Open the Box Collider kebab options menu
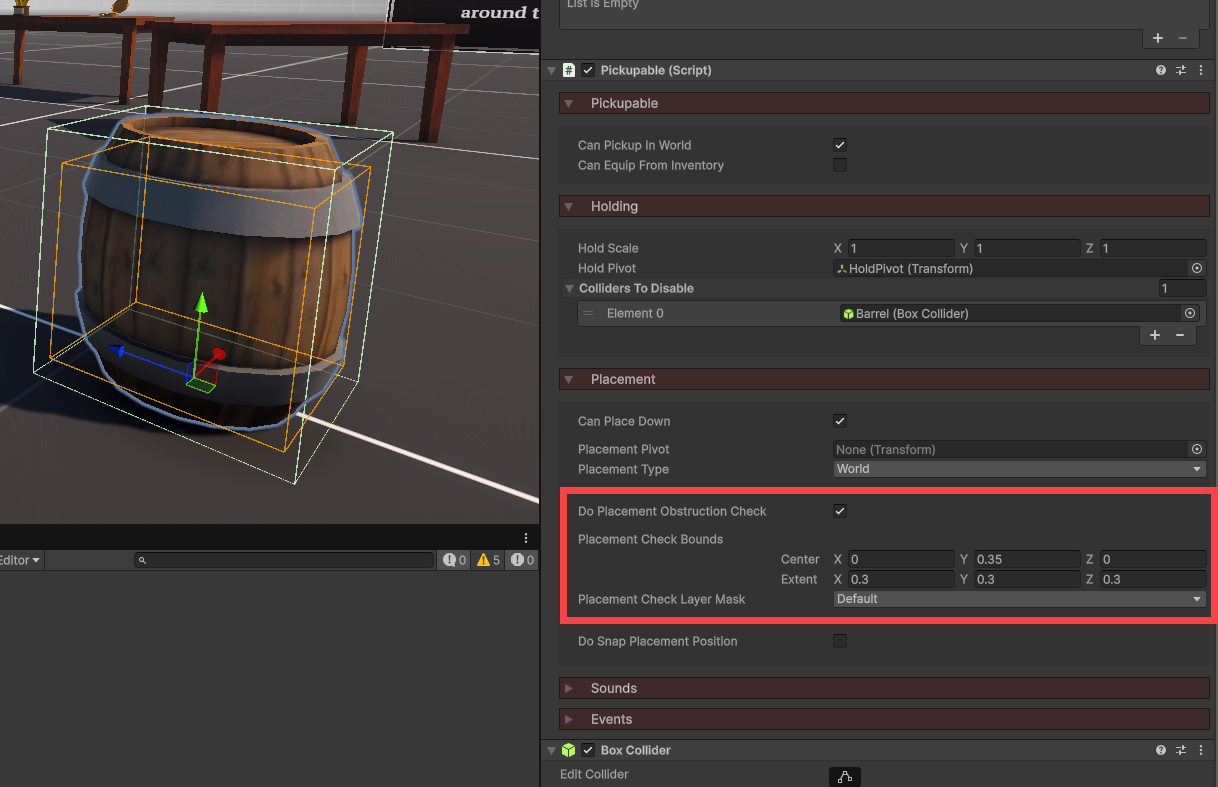The width and height of the screenshot is (1218, 787). (x=1201, y=750)
